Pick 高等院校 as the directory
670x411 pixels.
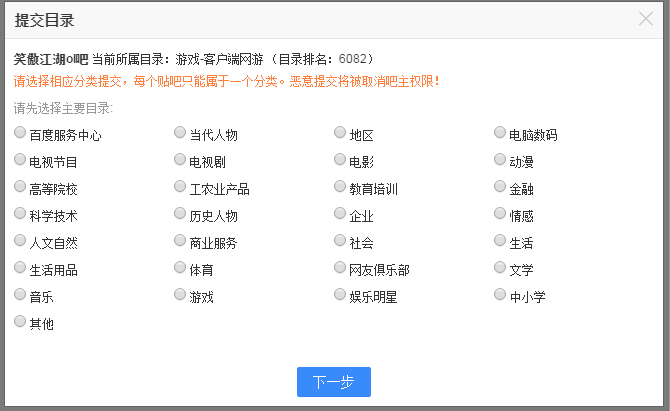pyautogui.click(x=20, y=186)
